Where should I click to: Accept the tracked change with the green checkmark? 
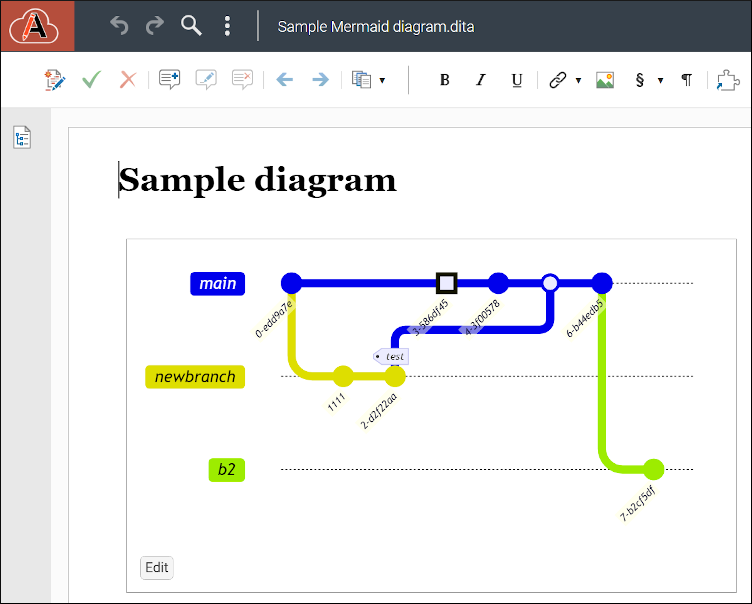click(92, 80)
